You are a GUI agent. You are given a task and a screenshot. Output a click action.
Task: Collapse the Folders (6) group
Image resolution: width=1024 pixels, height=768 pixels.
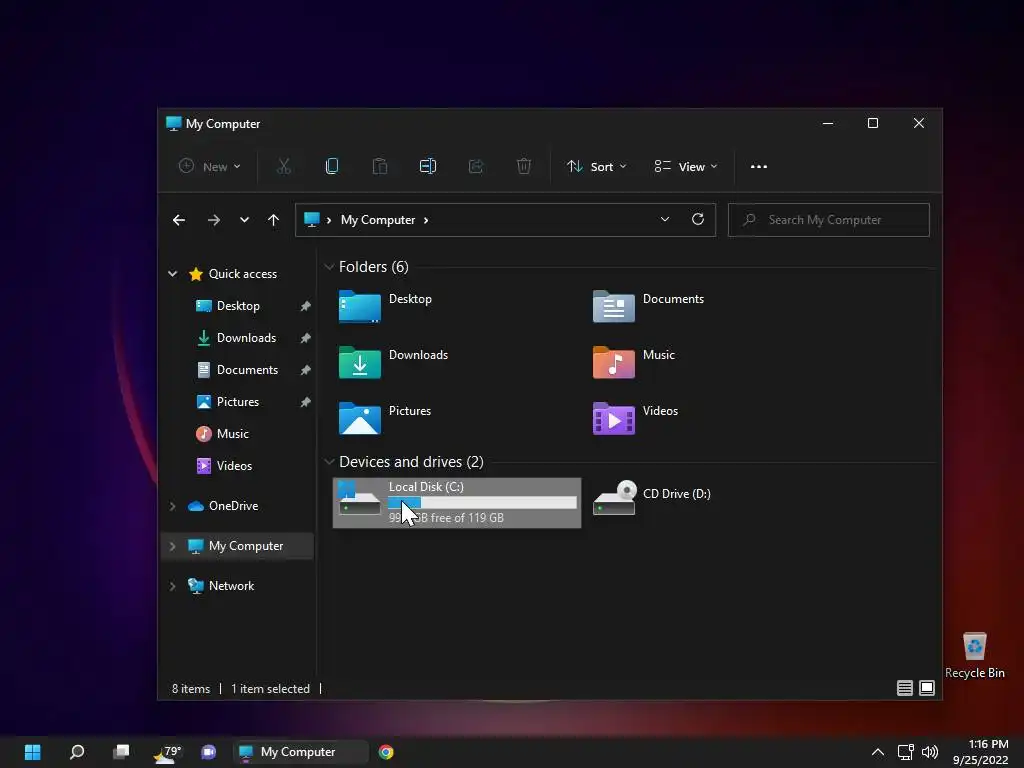pos(330,267)
